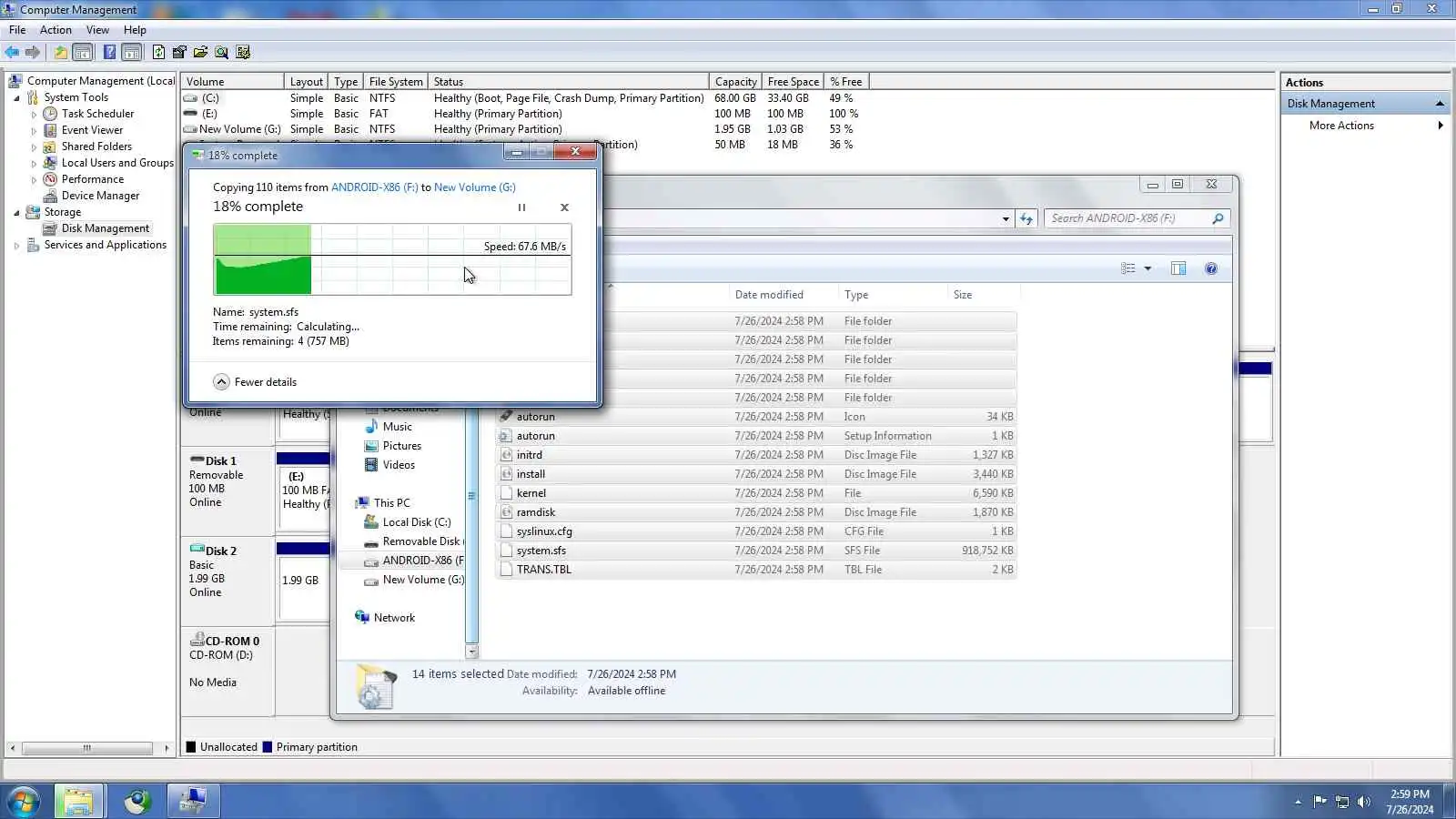
Task: Click the Properties toolbar icon in Computer Management
Action: [x=179, y=52]
